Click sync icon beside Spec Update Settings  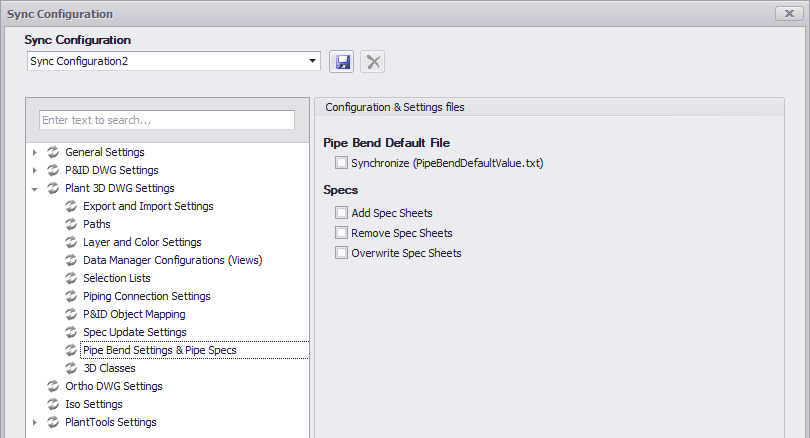click(71, 332)
